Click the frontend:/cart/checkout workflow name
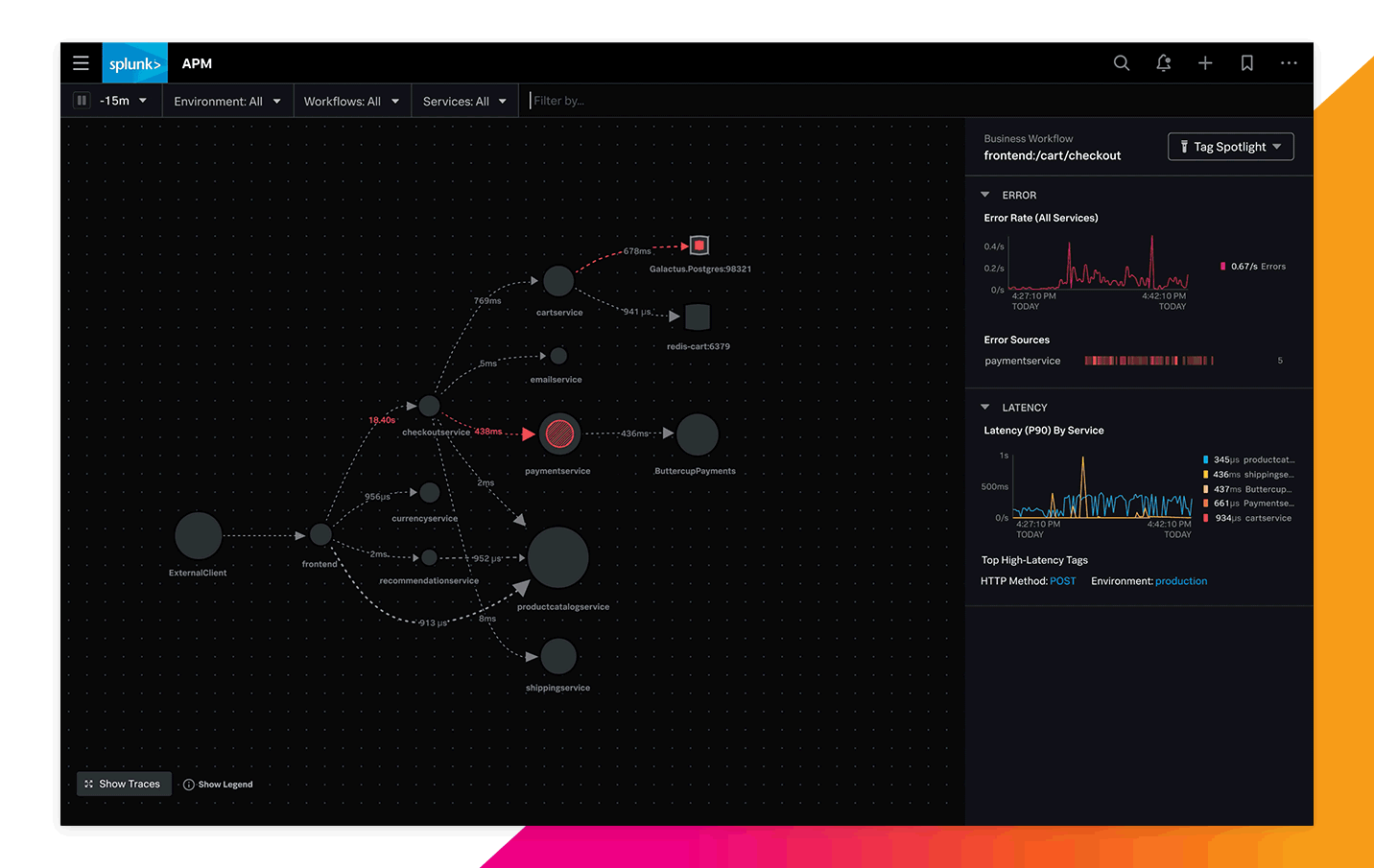This screenshot has height=868, width=1374. pyautogui.click(x=1052, y=155)
